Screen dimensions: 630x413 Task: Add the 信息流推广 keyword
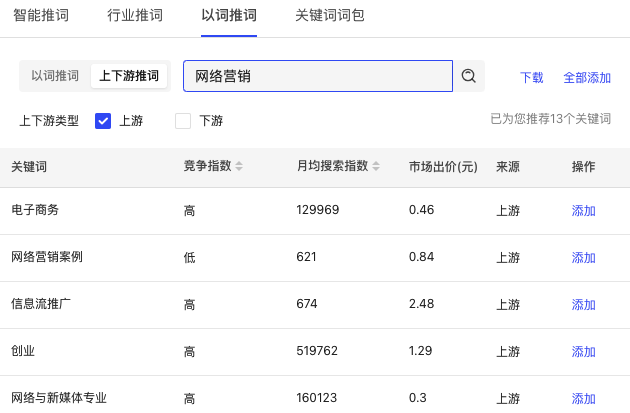[x=583, y=305]
